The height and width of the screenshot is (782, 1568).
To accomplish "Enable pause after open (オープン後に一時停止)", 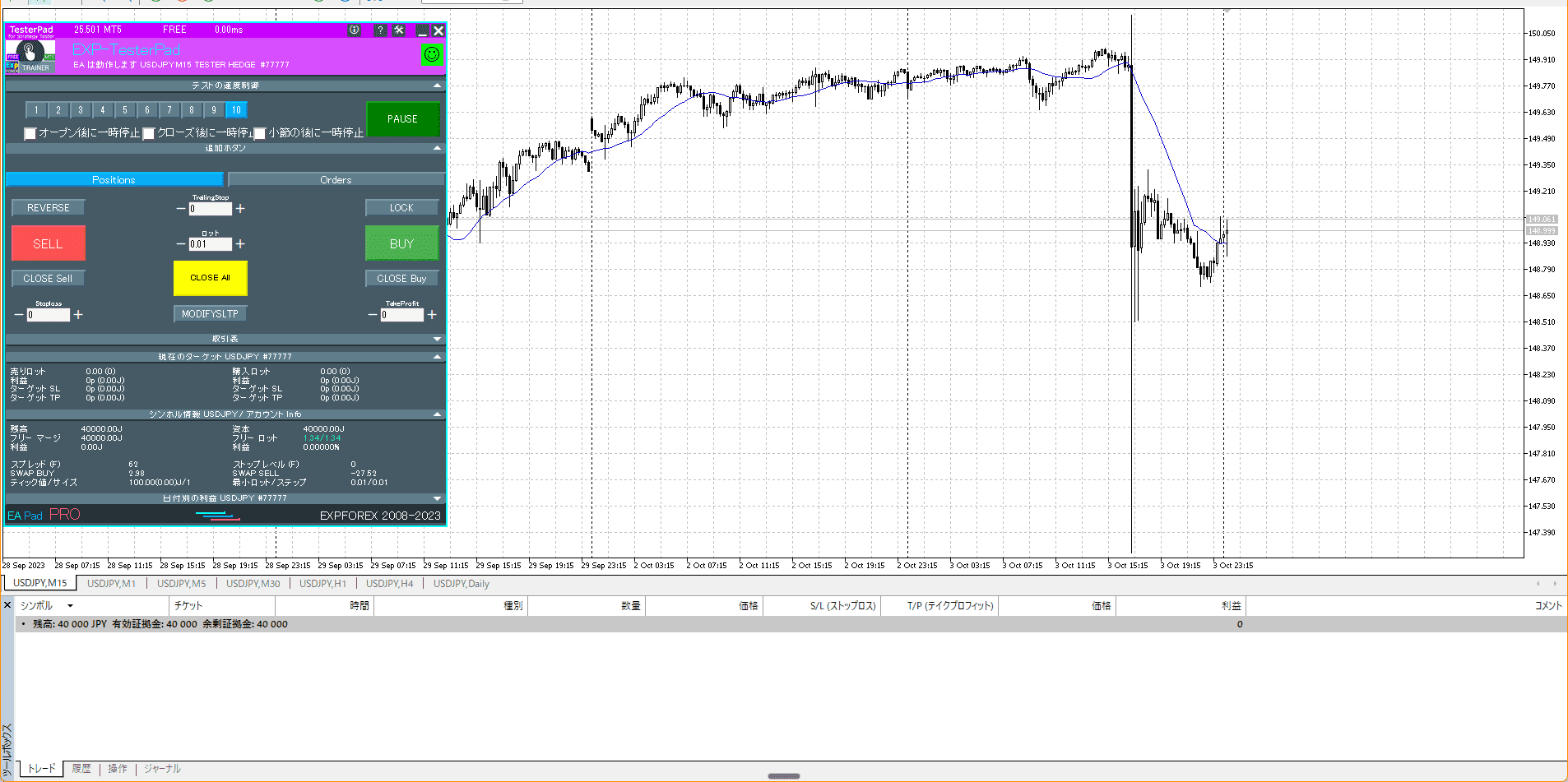I will click(30, 133).
